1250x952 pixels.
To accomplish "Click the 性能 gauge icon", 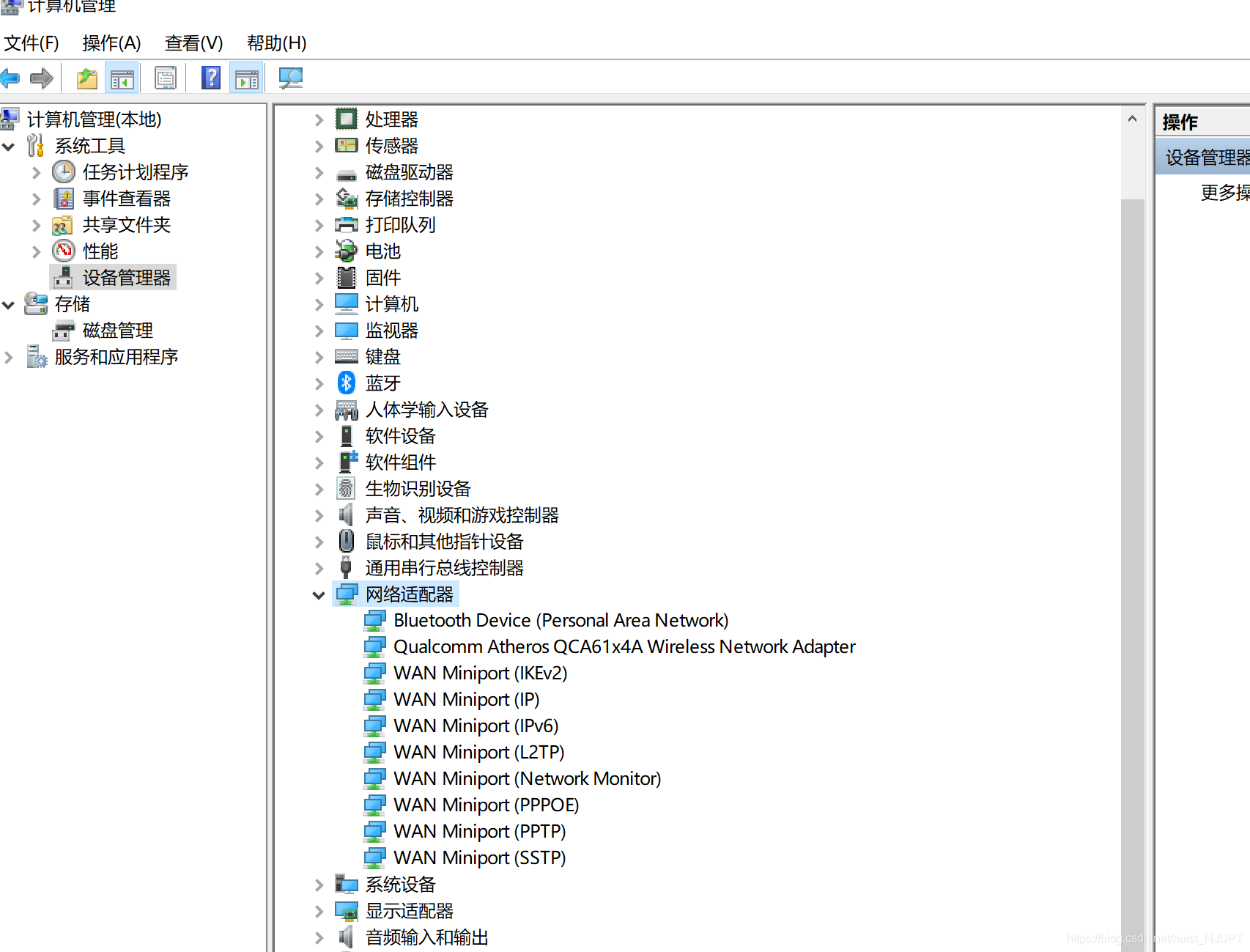I will pos(64,251).
